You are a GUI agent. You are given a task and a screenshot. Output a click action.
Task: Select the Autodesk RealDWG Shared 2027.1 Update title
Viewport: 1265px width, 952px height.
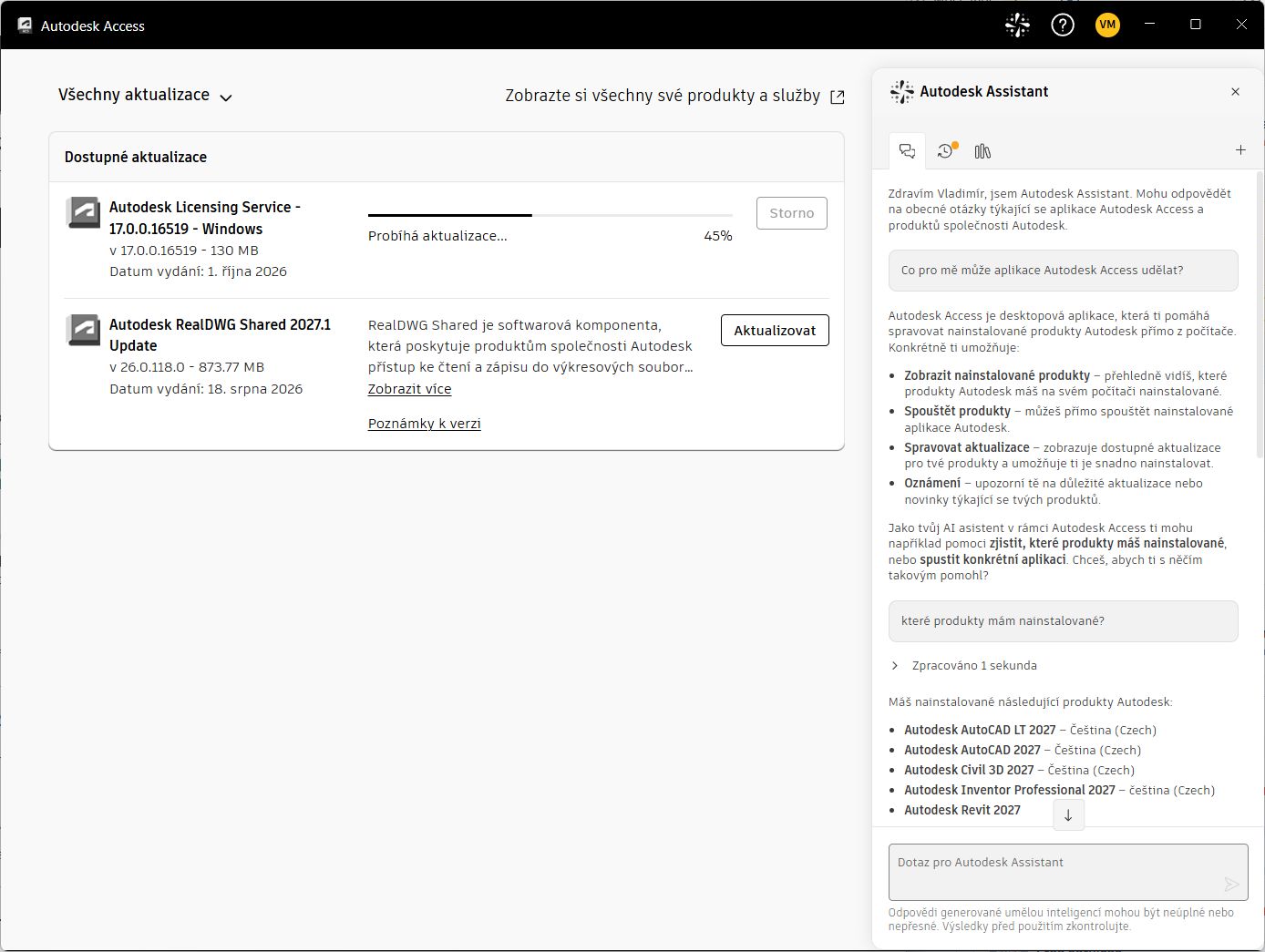[220, 334]
